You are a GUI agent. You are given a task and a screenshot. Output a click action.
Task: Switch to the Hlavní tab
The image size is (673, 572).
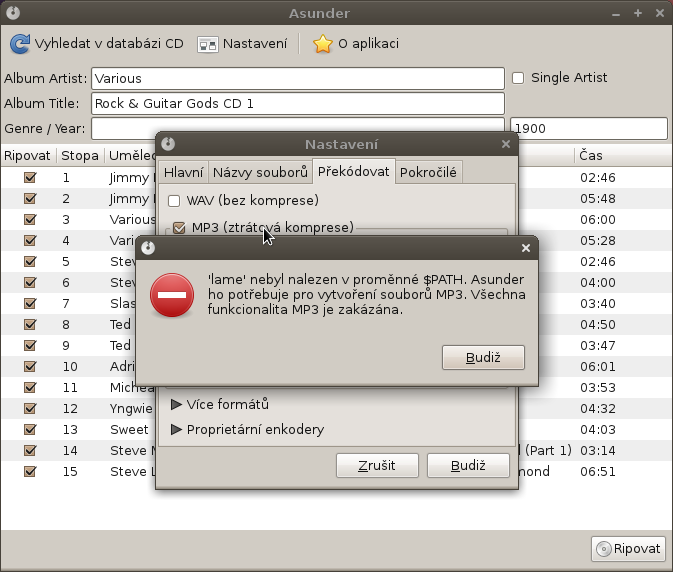(183, 173)
